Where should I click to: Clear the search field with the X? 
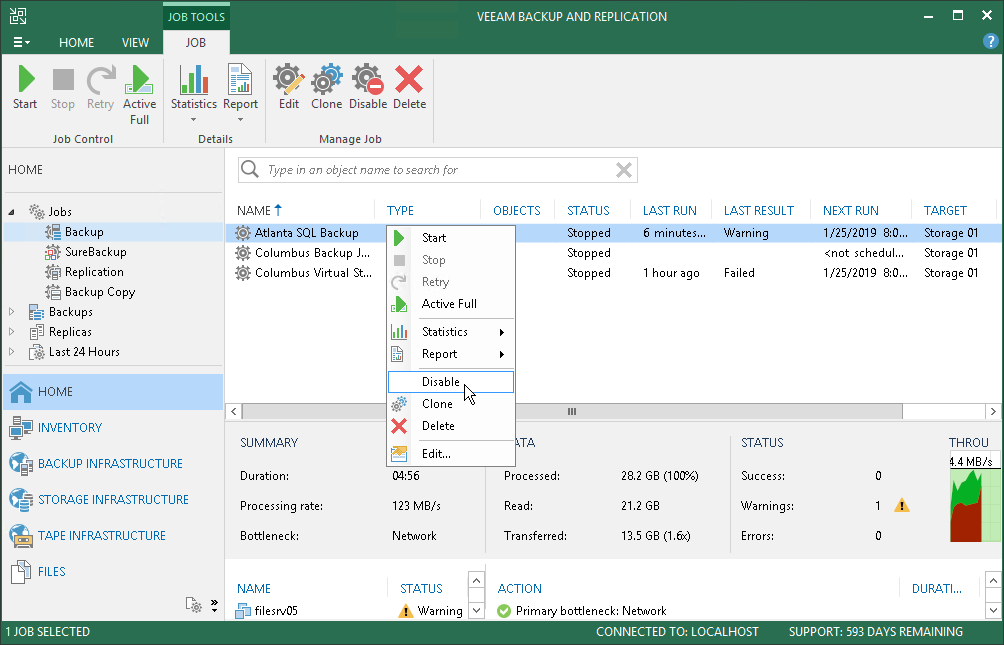point(624,170)
